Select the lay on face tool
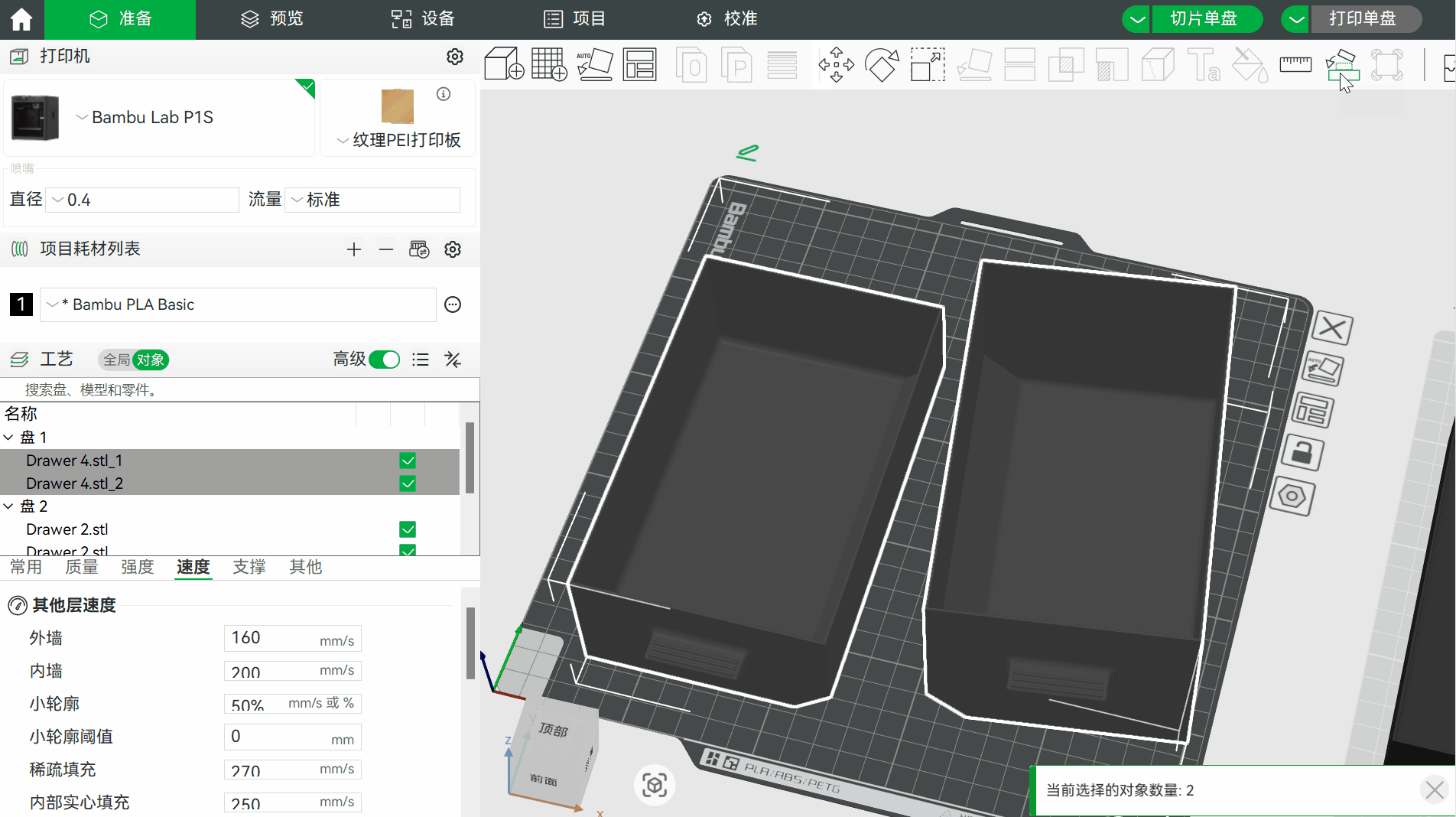 (x=974, y=64)
